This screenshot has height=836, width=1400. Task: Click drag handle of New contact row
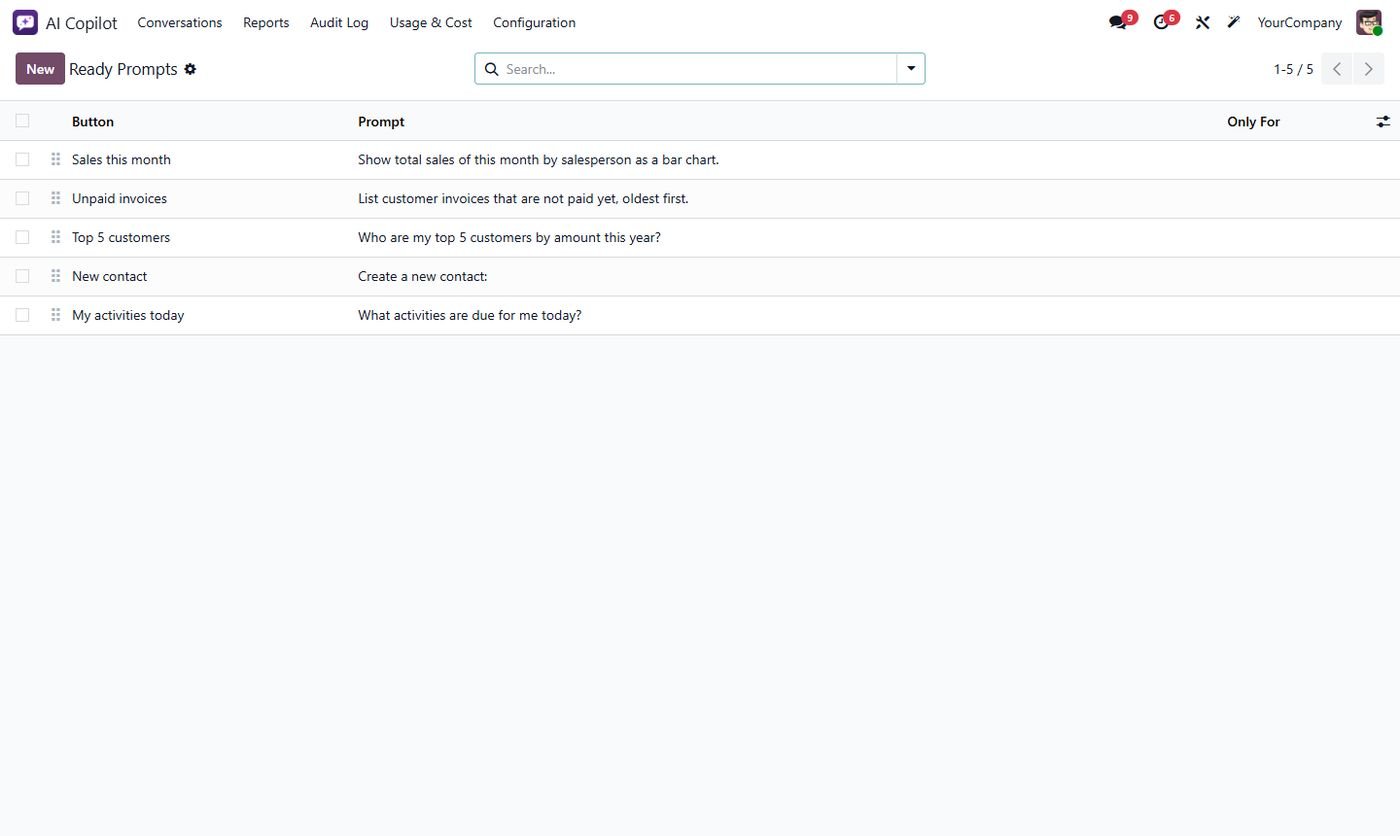tap(56, 276)
